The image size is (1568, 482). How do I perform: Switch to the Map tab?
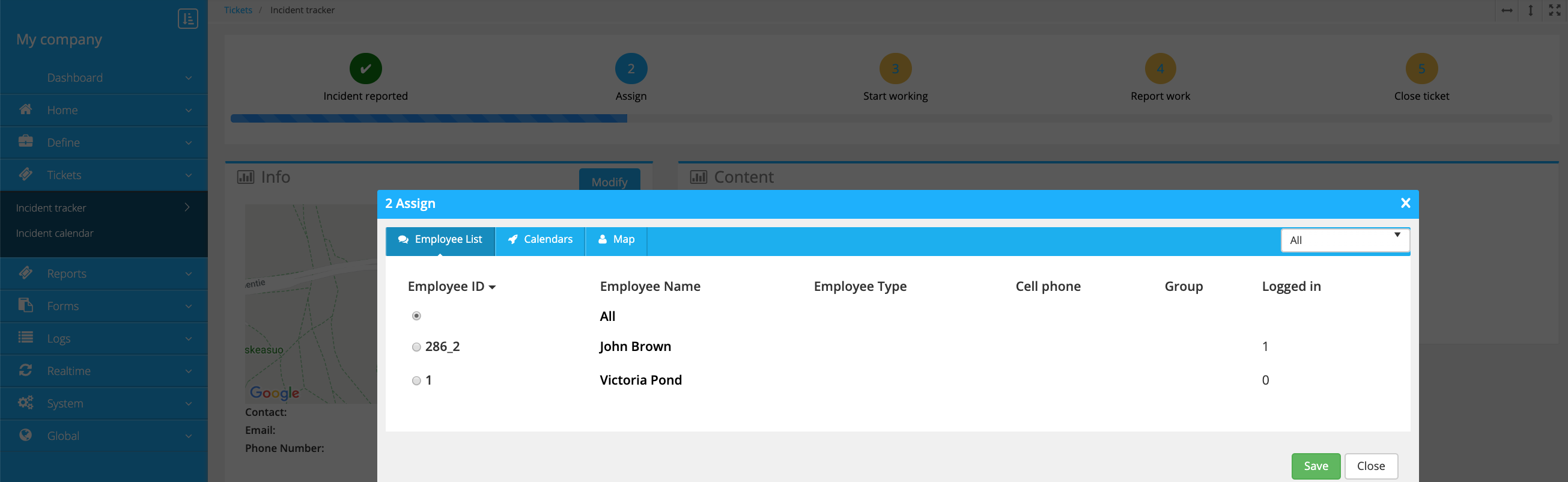point(616,240)
